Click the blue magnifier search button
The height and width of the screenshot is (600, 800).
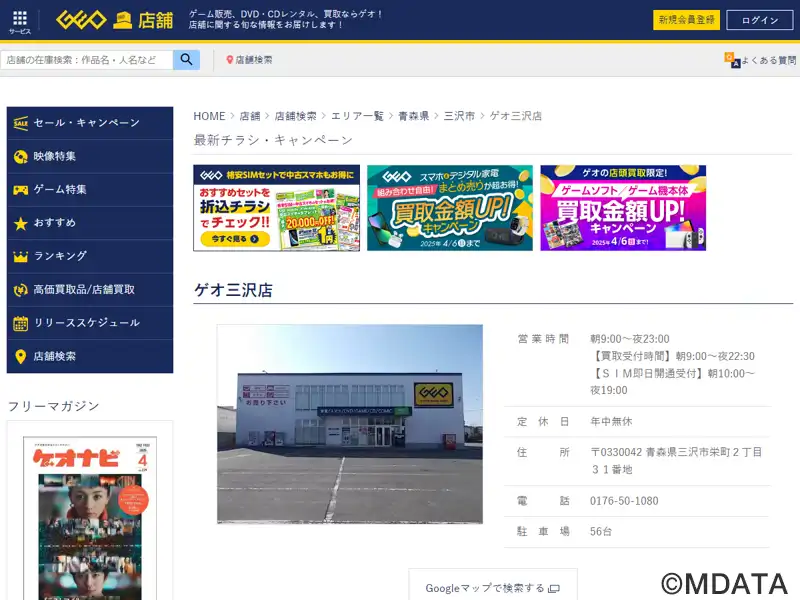(x=186, y=60)
